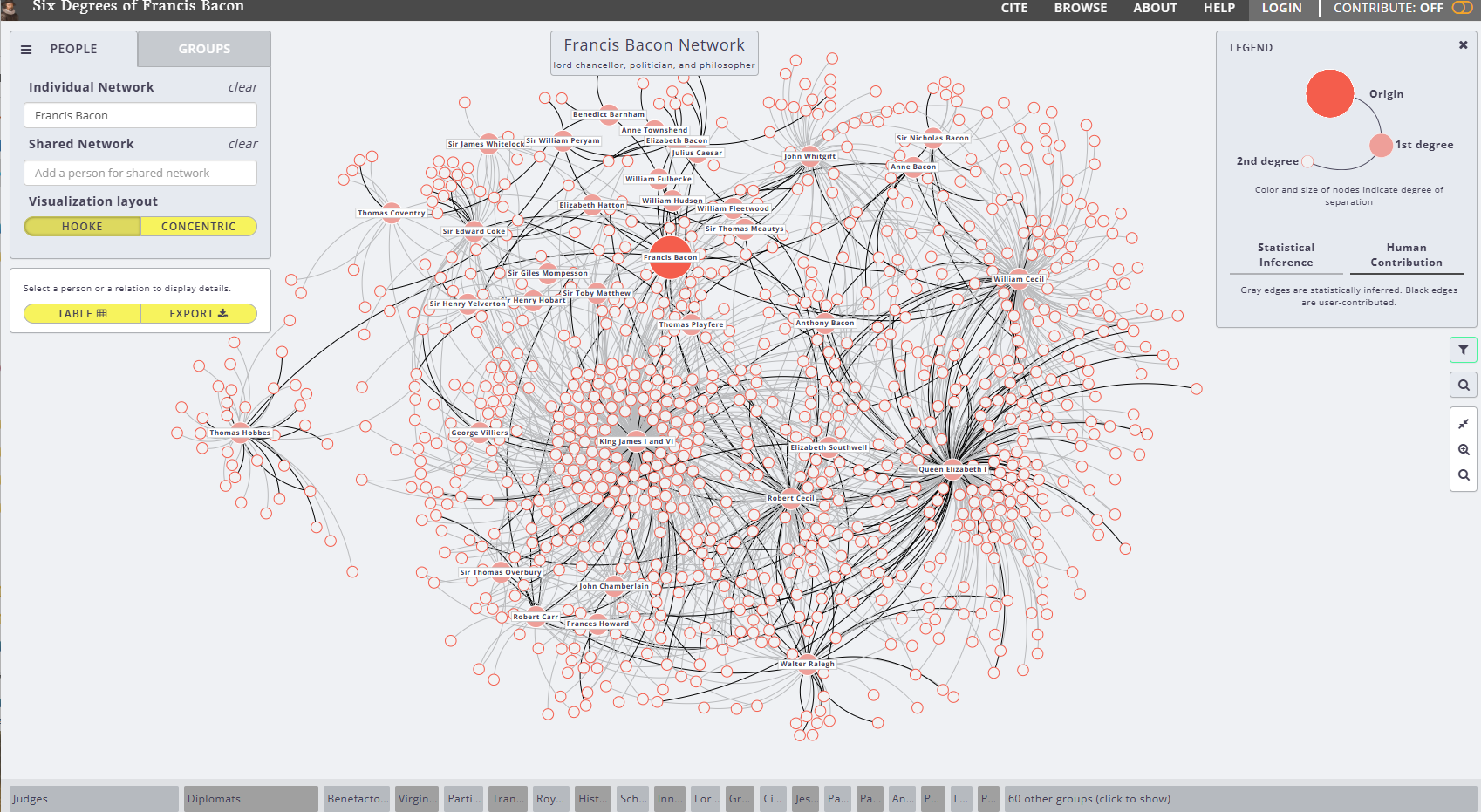Click the Six Degrees of Francis Bacon title
This screenshot has width=1481, height=812.
pos(138,7)
